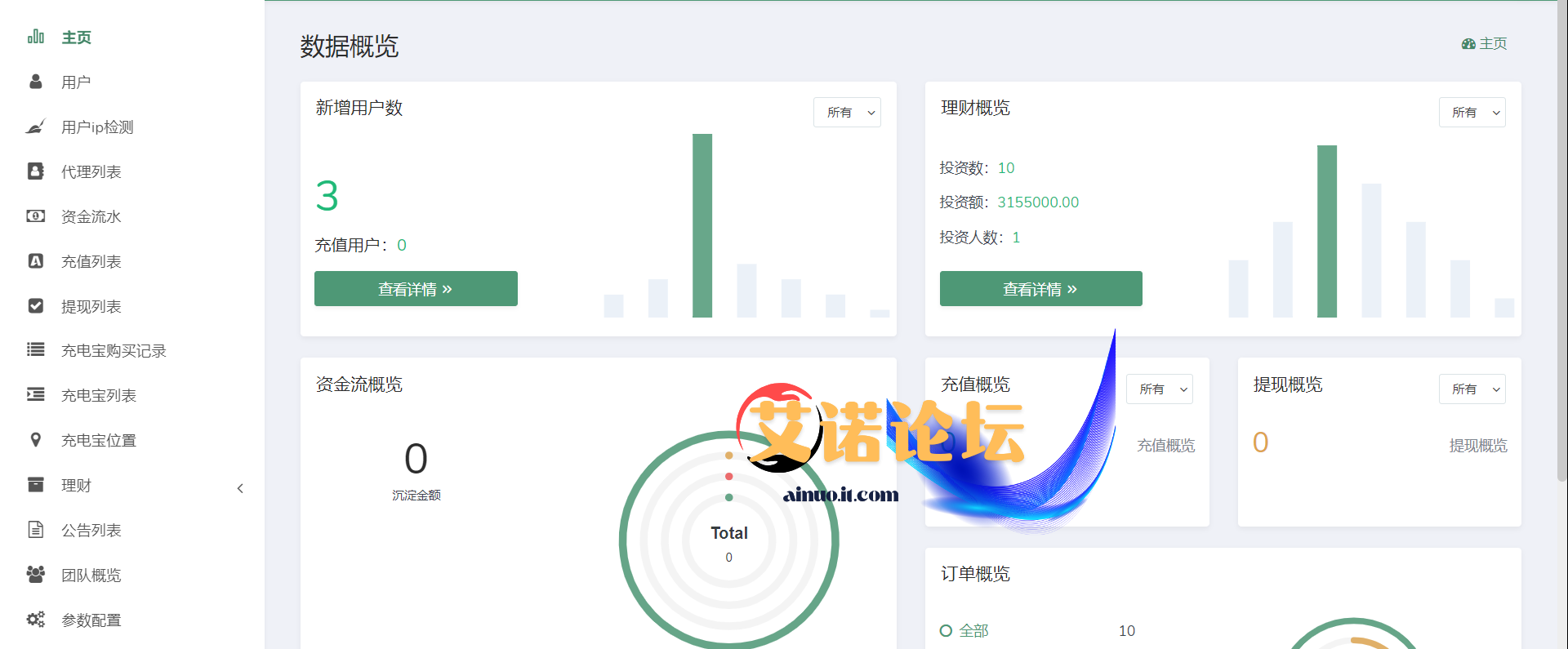Click the 用户ip检测 sidebar icon
Viewport: 1568px width, 649px height.
(35, 127)
